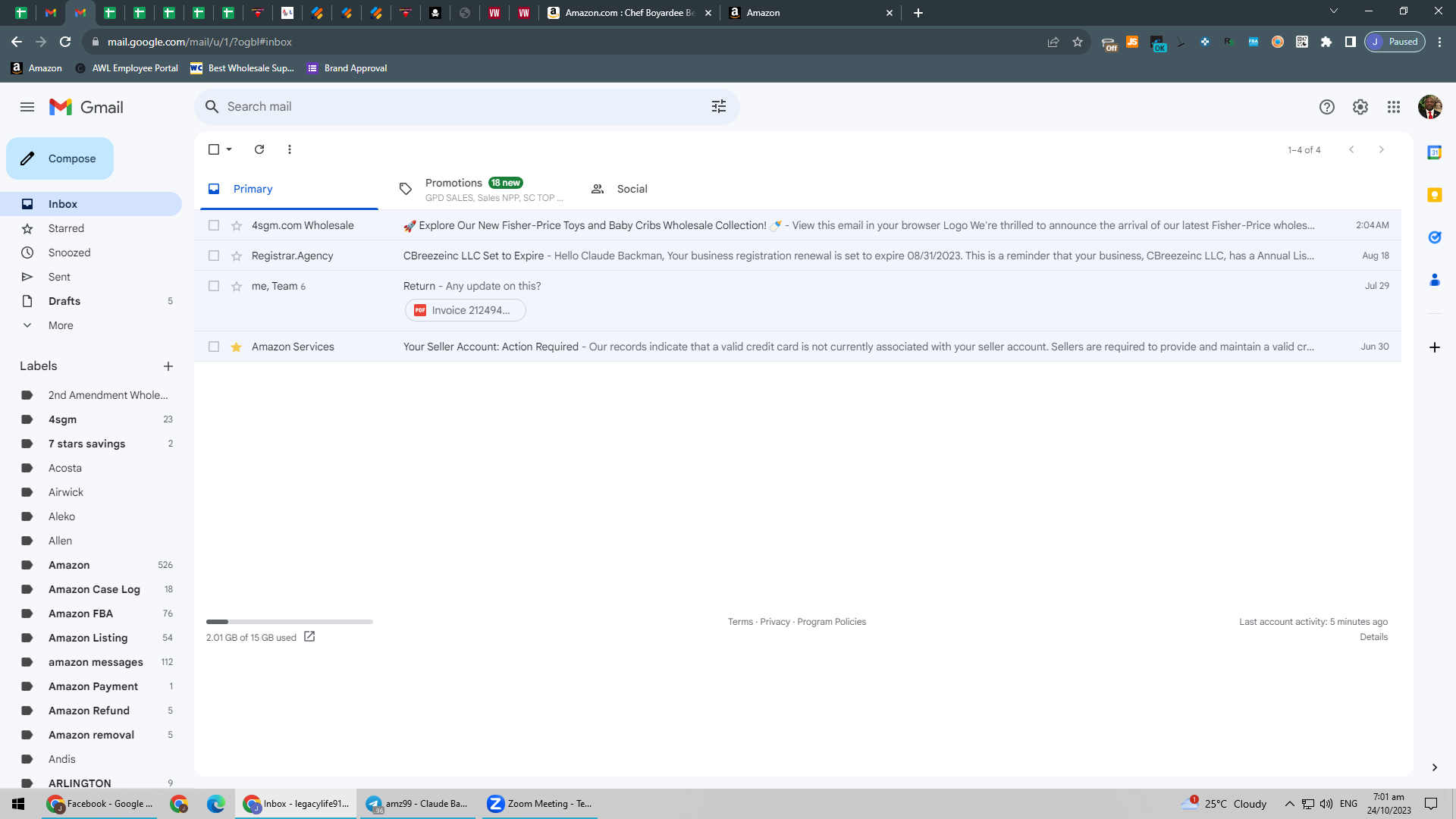Get add-ons plus icon in side panel
The height and width of the screenshot is (819, 1456).
click(1435, 347)
